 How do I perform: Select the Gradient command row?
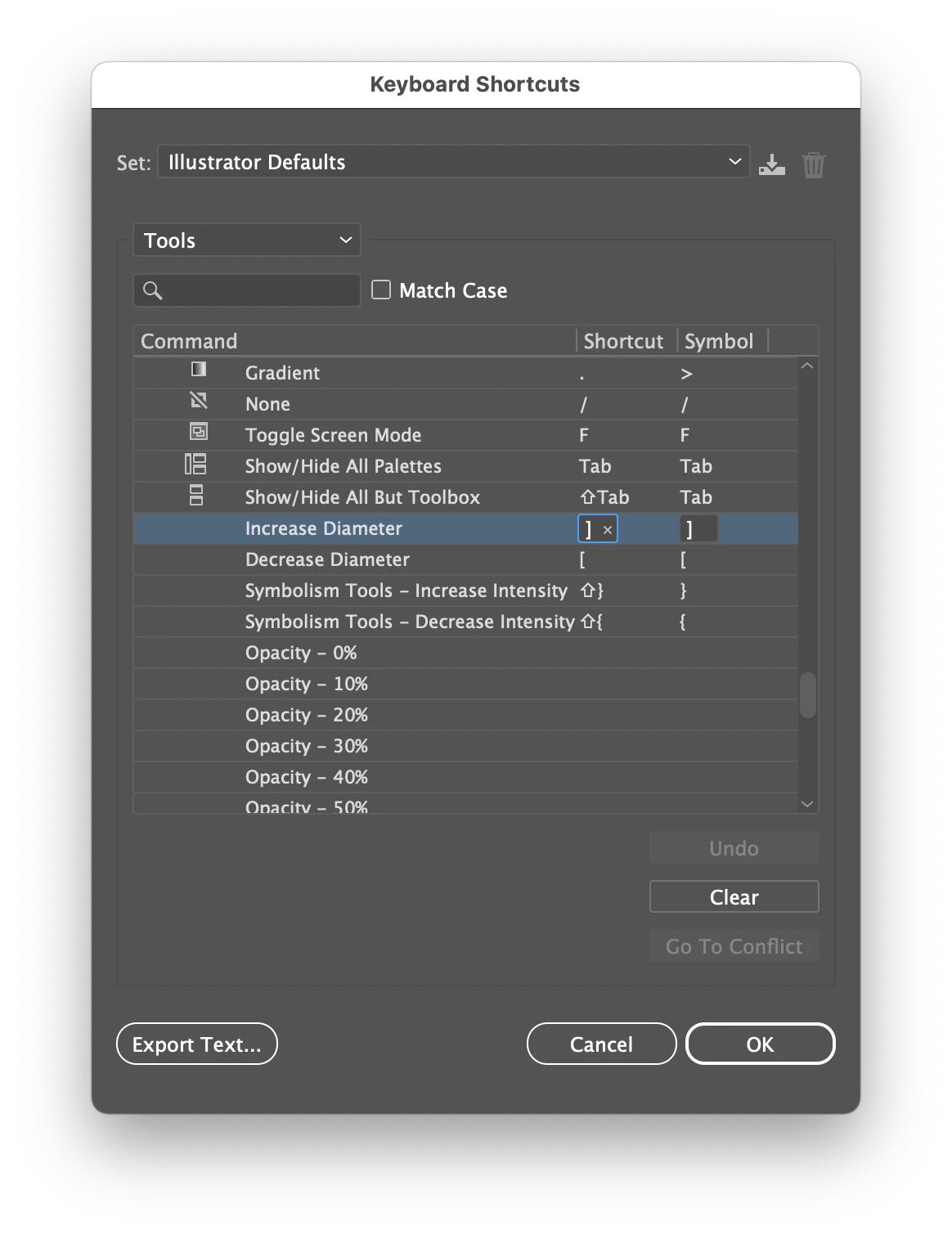(466, 373)
